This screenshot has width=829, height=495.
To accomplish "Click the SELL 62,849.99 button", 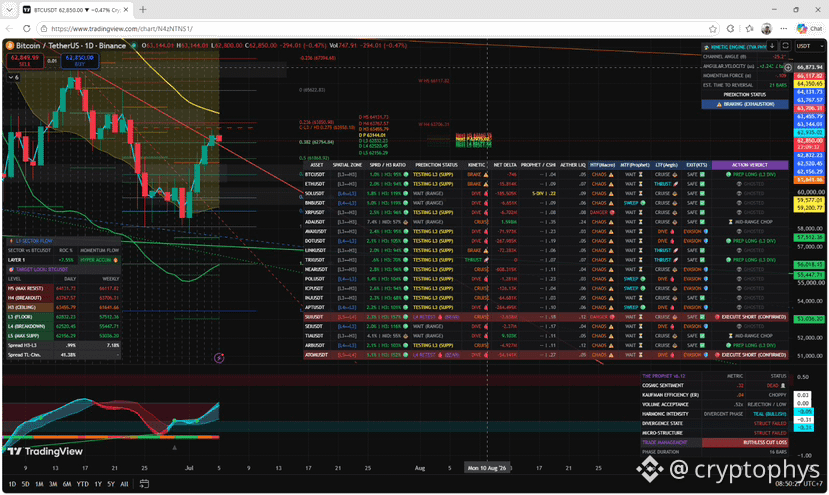I will (x=24, y=60).
